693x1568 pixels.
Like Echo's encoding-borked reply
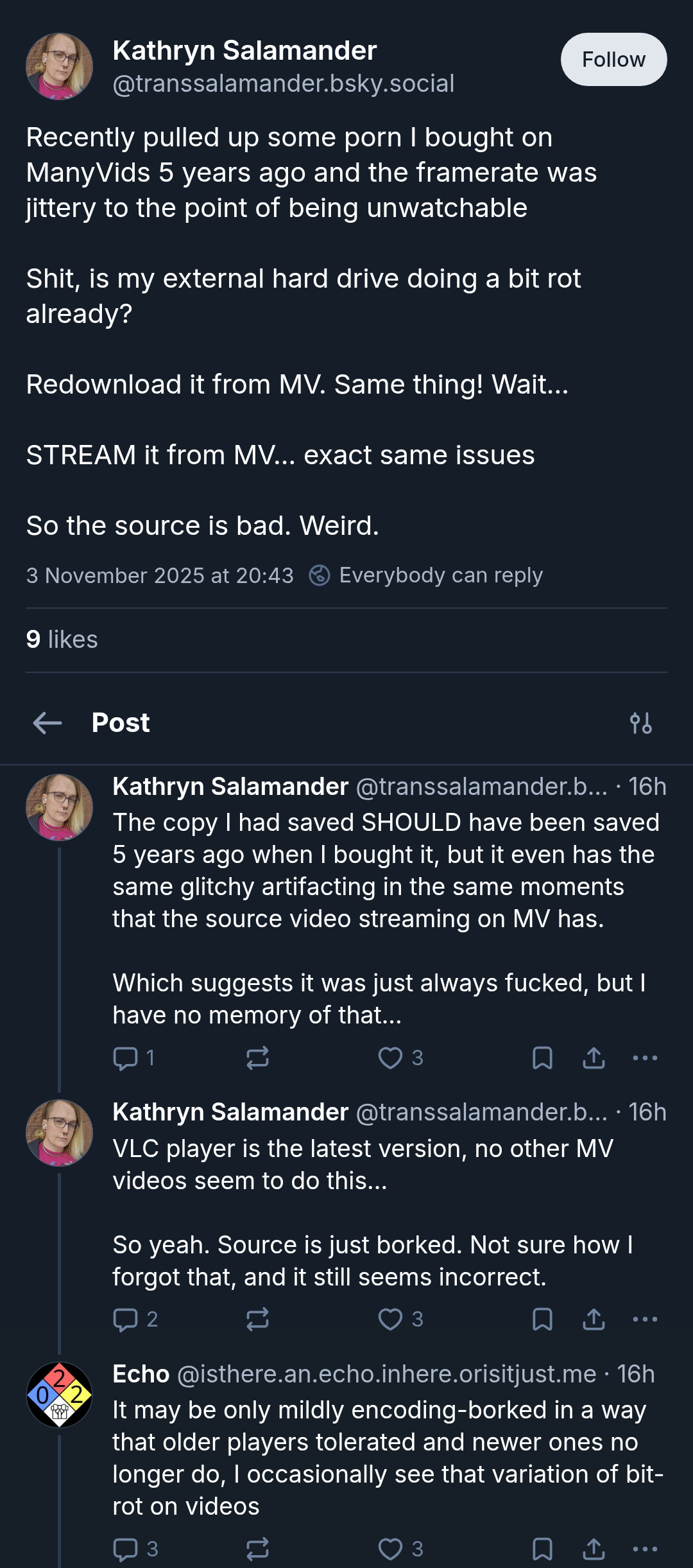(x=400, y=1549)
